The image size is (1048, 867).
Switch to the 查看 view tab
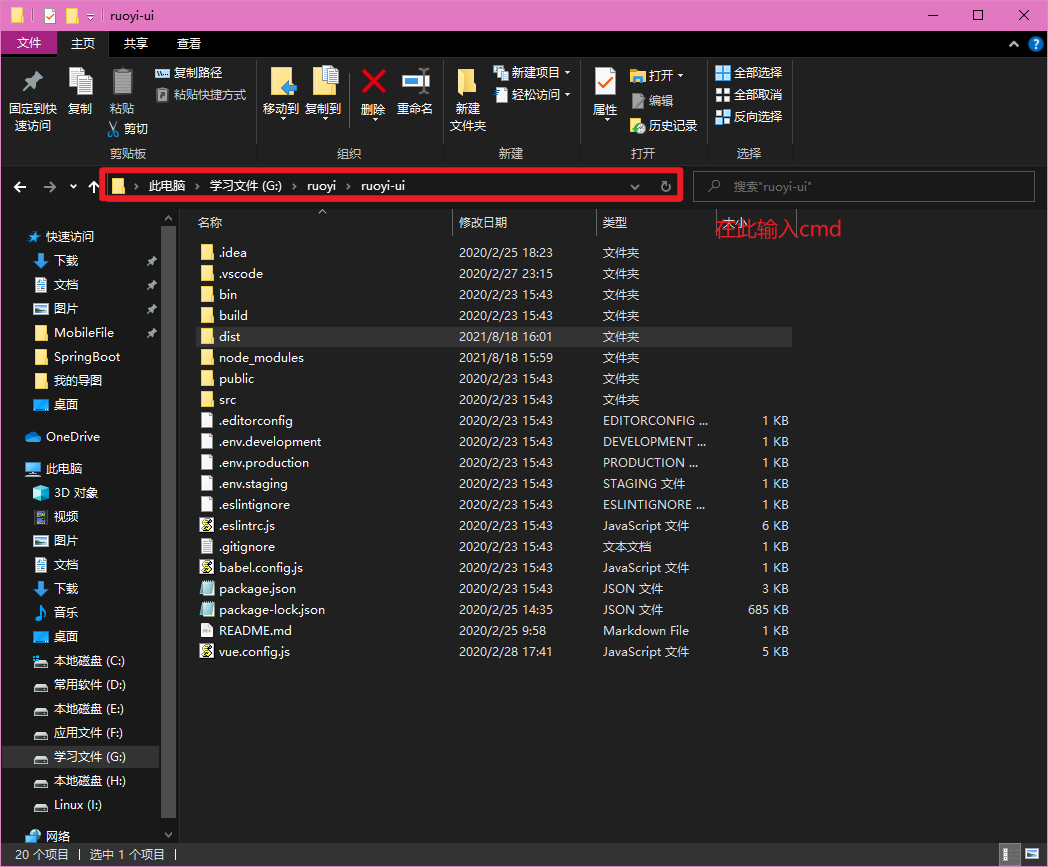click(x=188, y=43)
